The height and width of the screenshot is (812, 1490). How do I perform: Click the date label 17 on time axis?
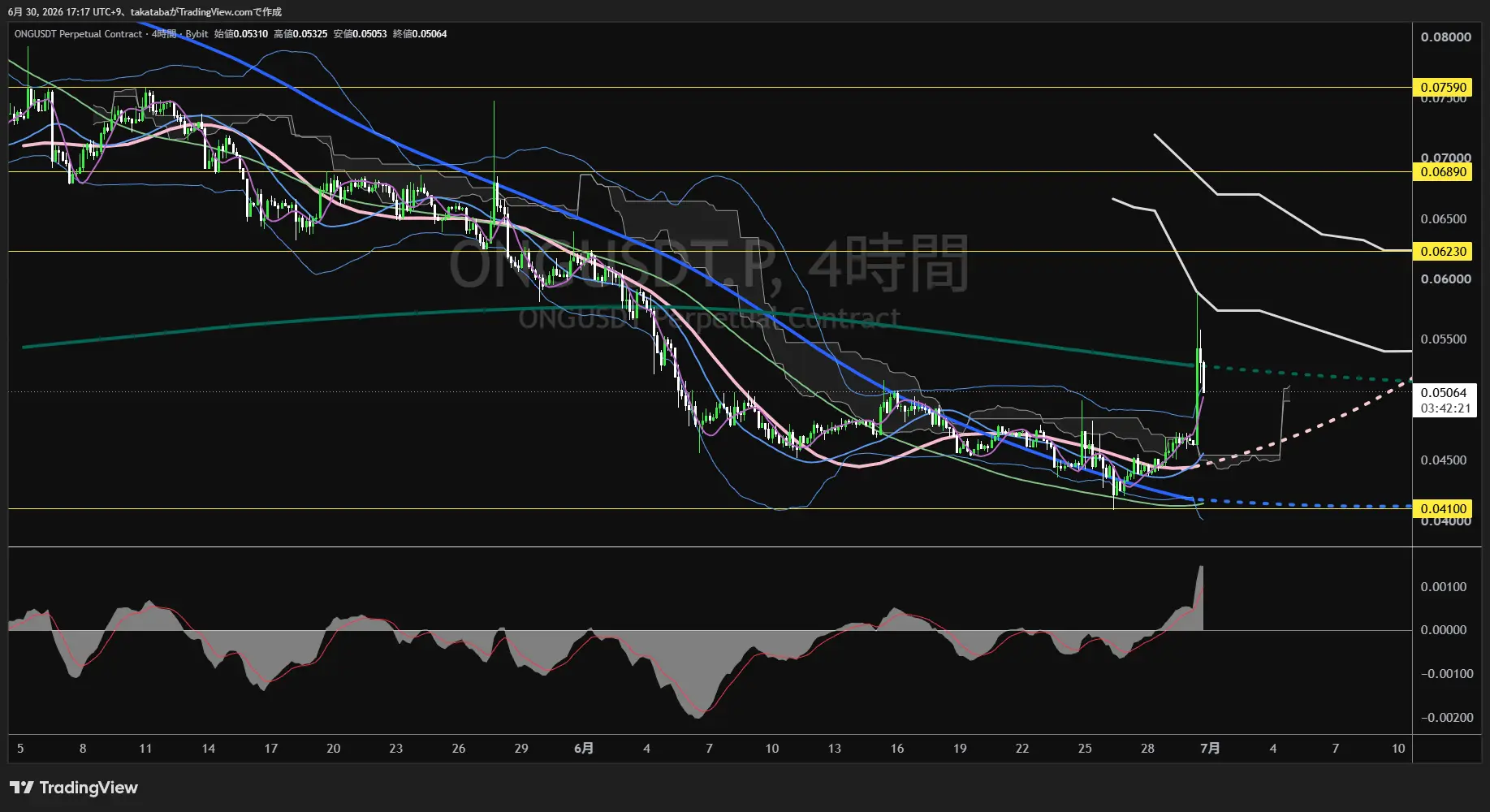pyautogui.click(x=271, y=749)
